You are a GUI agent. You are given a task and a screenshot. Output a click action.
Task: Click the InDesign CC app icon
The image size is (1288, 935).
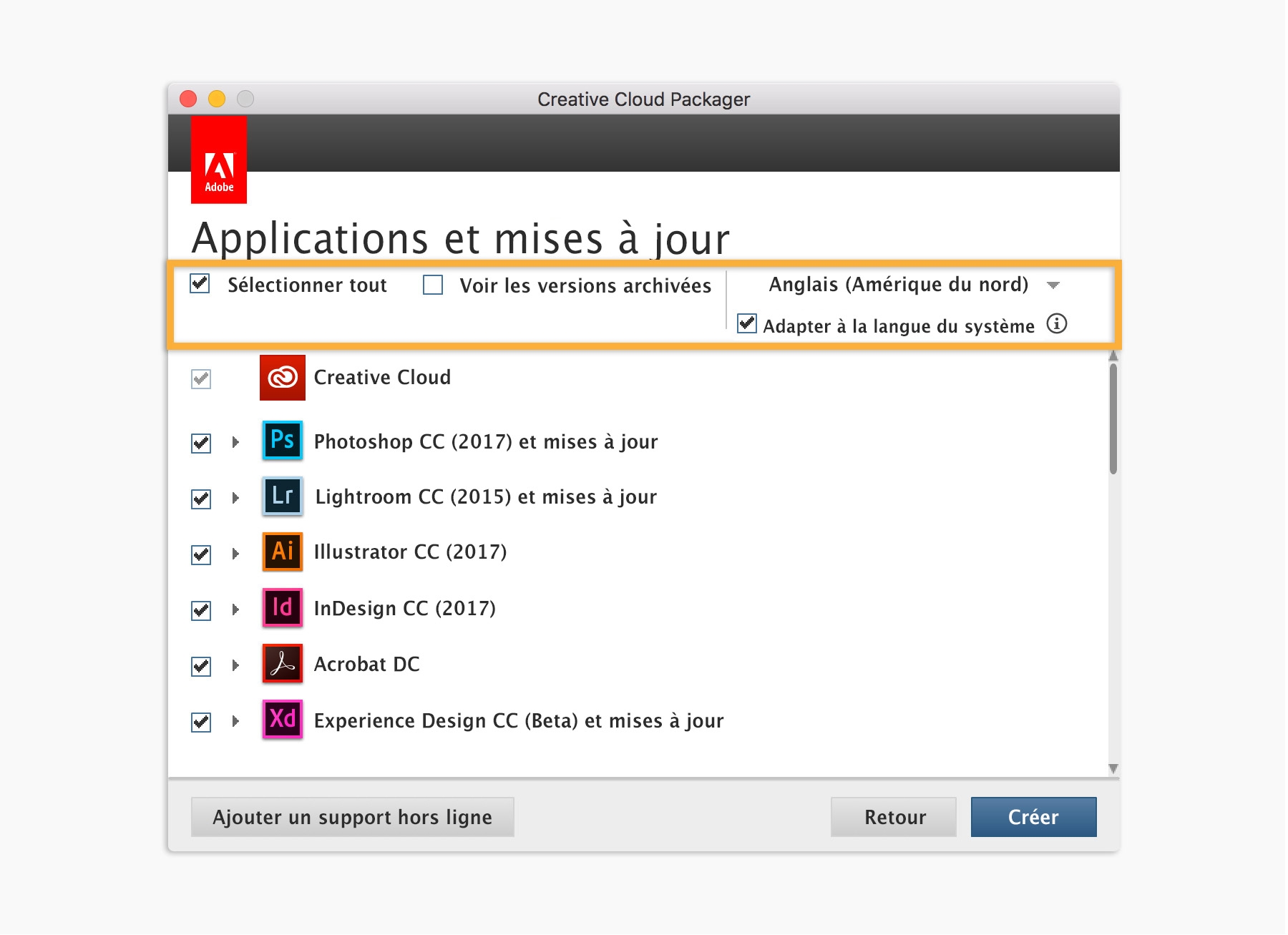click(283, 608)
